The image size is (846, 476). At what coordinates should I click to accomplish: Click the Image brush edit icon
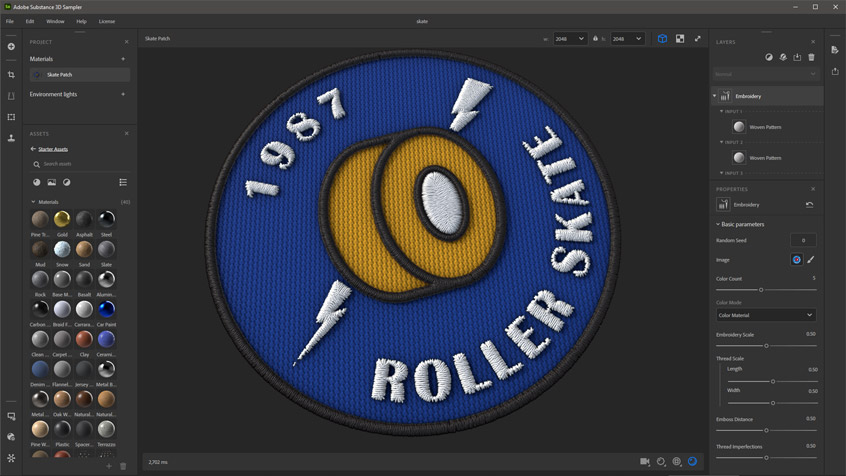pyautogui.click(x=811, y=260)
